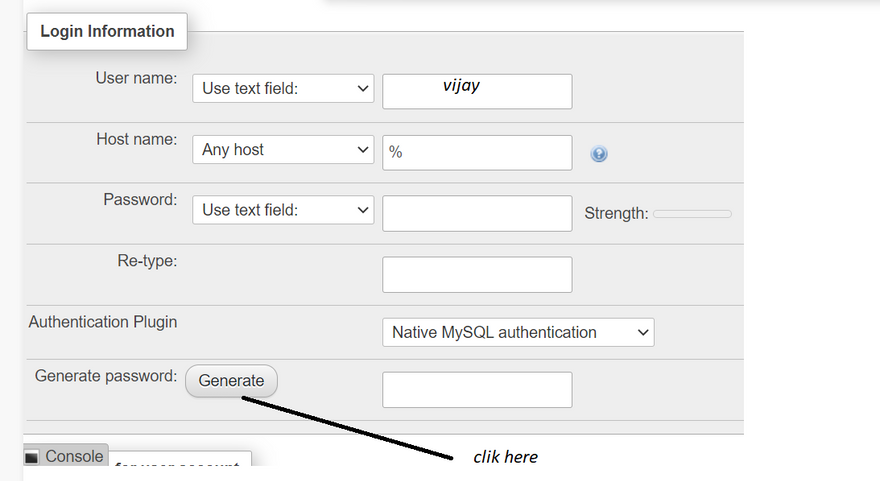Image resolution: width=880 pixels, height=481 pixels.
Task: Click the blue help icon beside Host name
Action: pyautogui.click(x=599, y=154)
